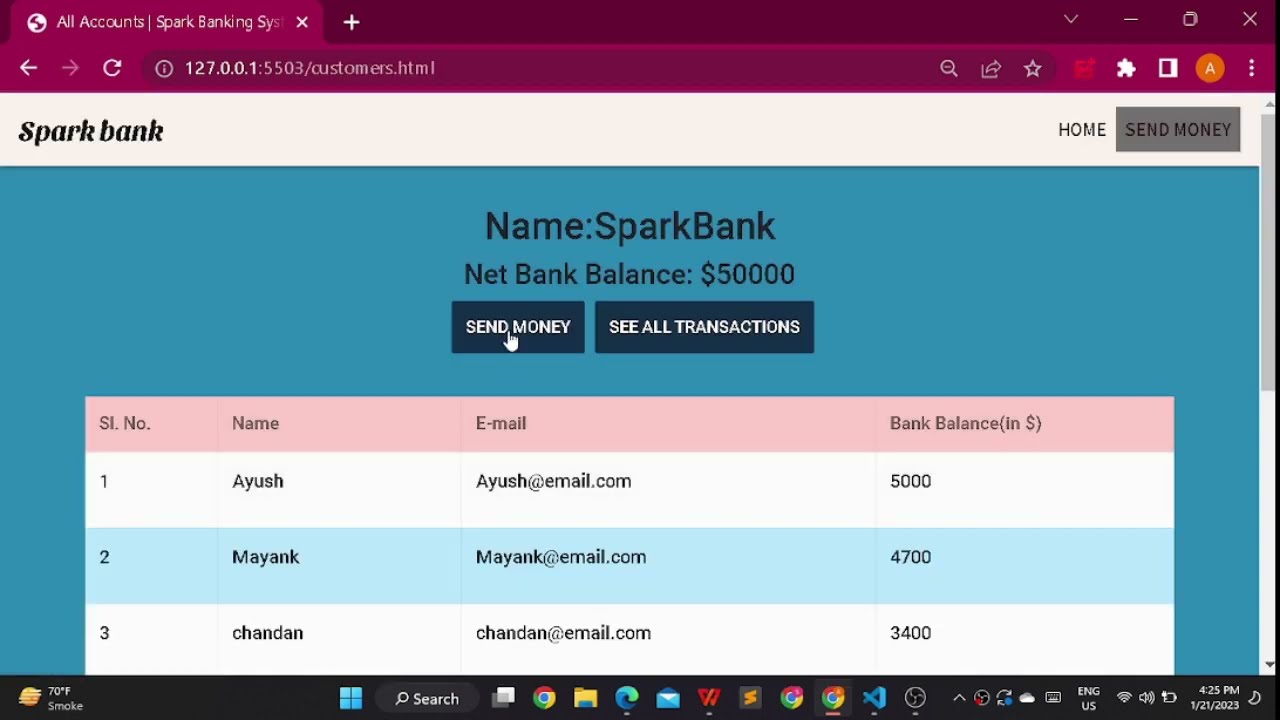Close the All Accounts tab
Screen dimensions: 1280x720
[x=302, y=22]
